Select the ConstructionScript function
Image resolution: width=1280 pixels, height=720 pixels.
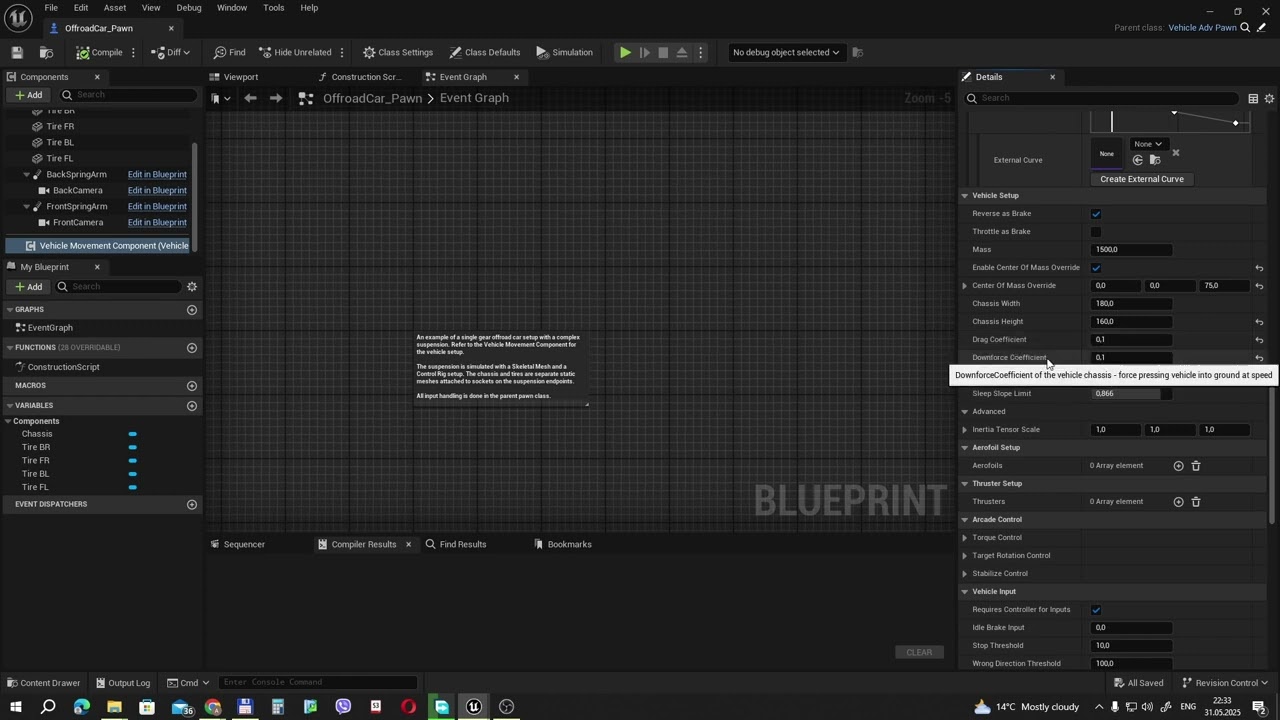(x=63, y=367)
